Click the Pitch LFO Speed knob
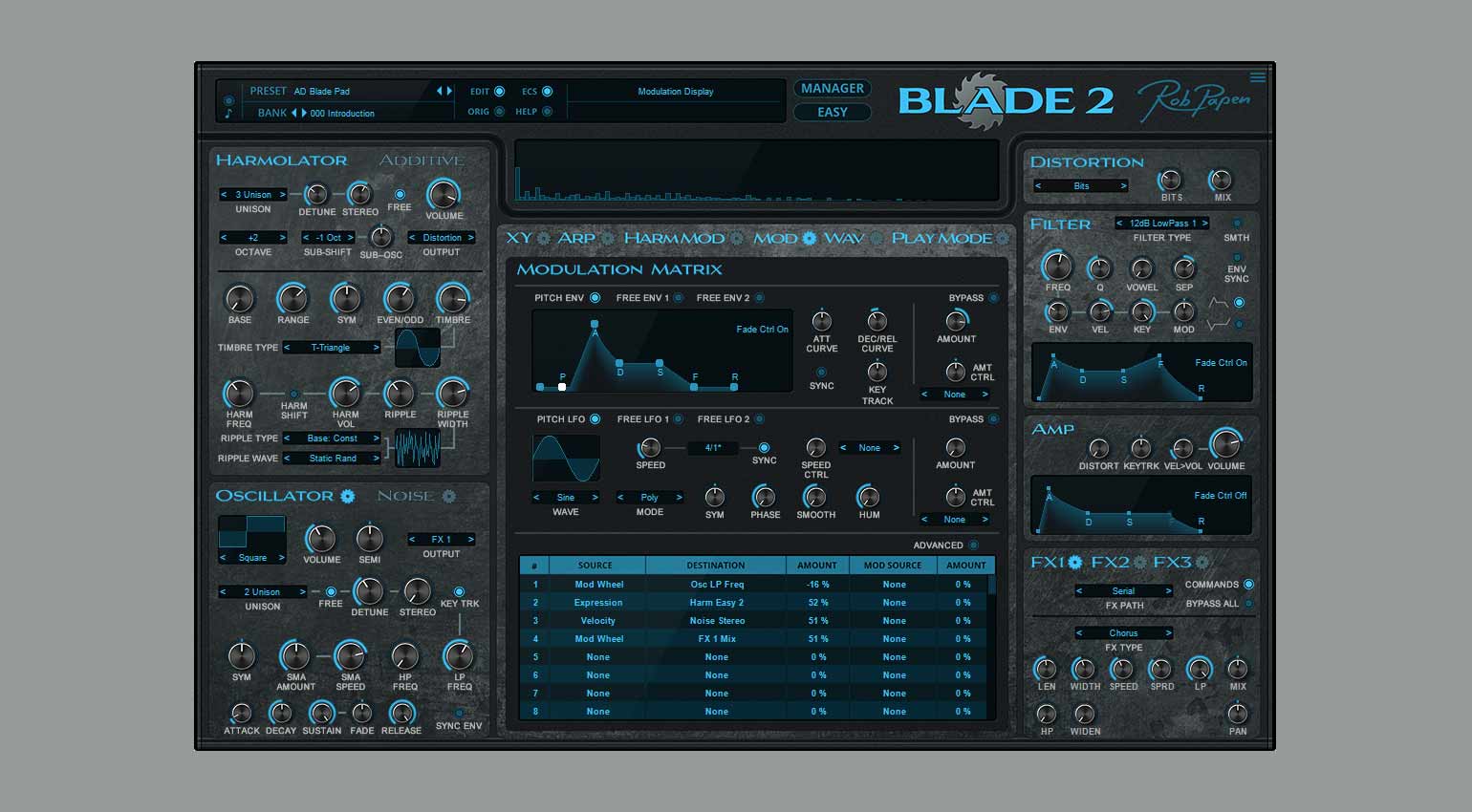The width and height of the screenshot is (1472, 812). click(x=650, y=447)
